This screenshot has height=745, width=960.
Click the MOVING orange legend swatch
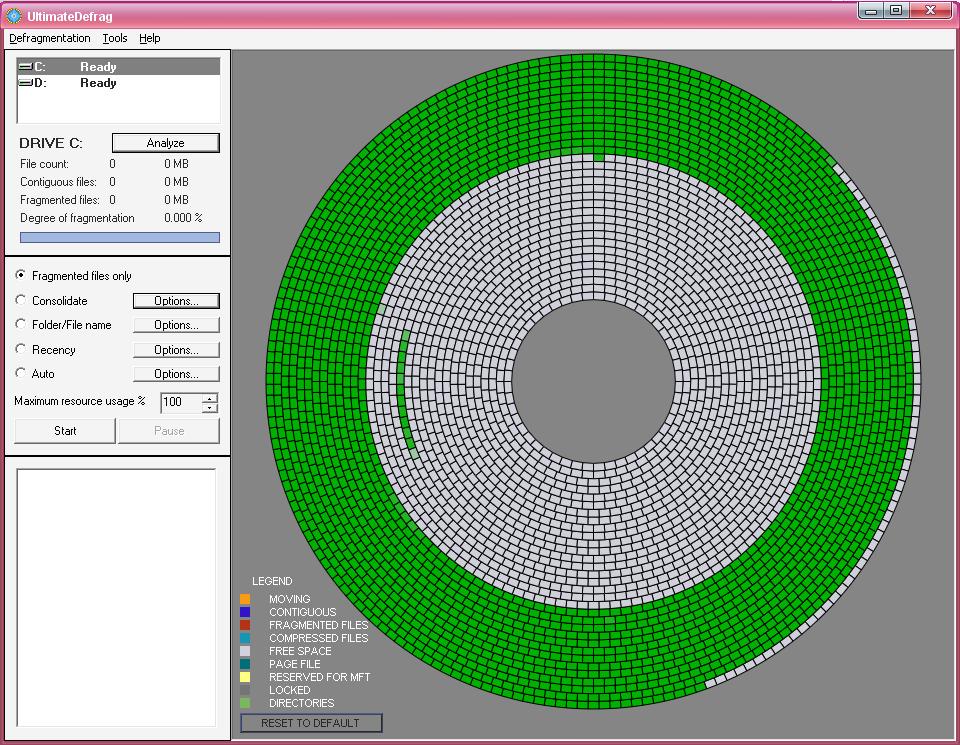[x=245, y=599]
